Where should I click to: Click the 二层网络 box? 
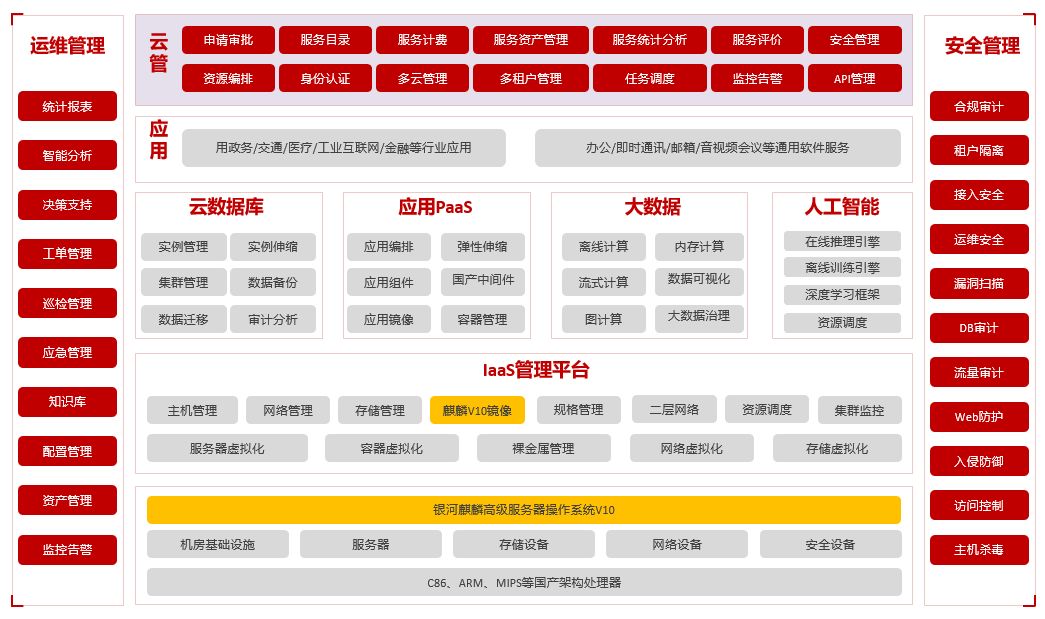coord(674,410)
